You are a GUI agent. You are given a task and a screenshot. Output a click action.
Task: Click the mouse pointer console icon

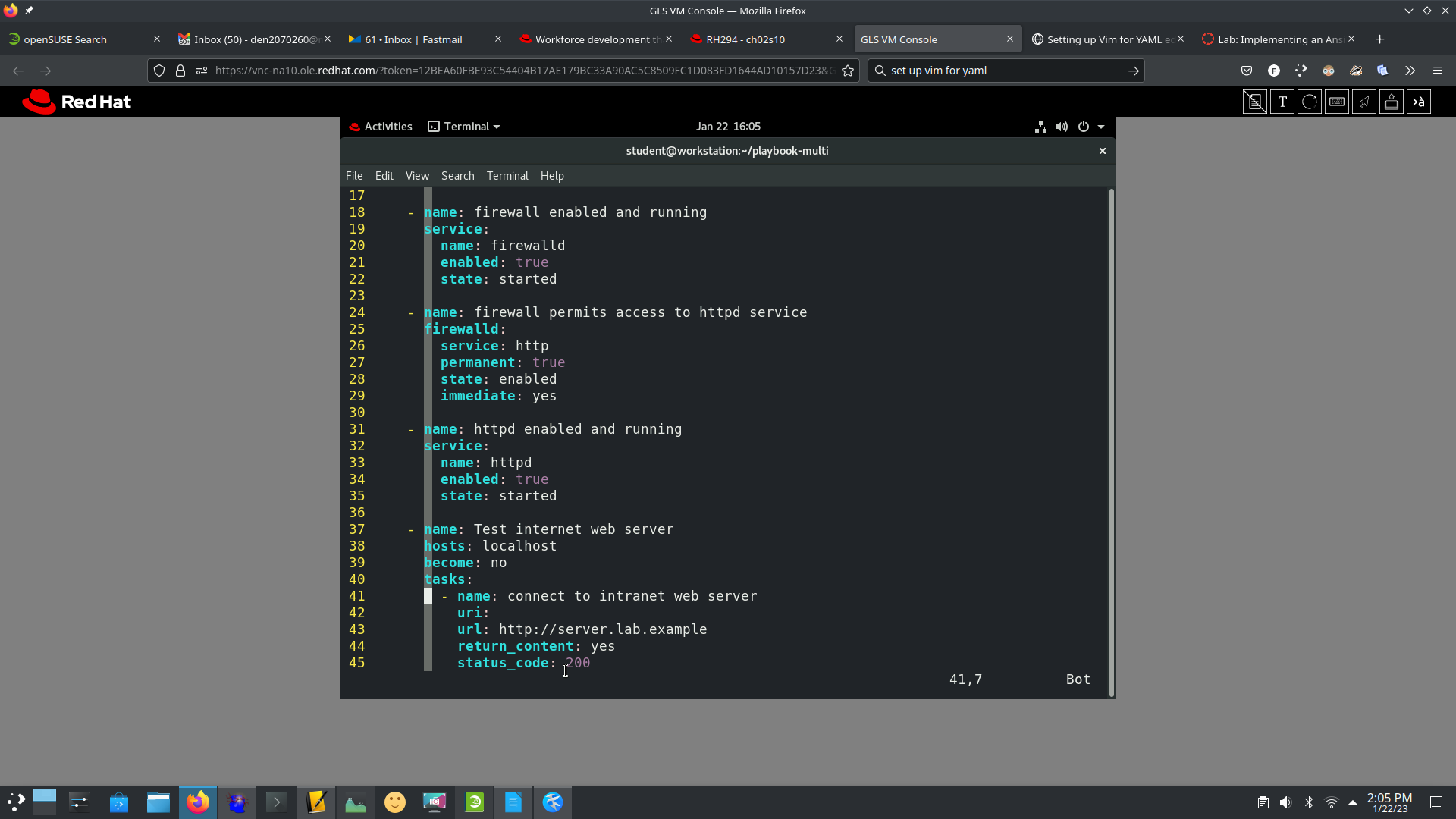pos(1364,102)
